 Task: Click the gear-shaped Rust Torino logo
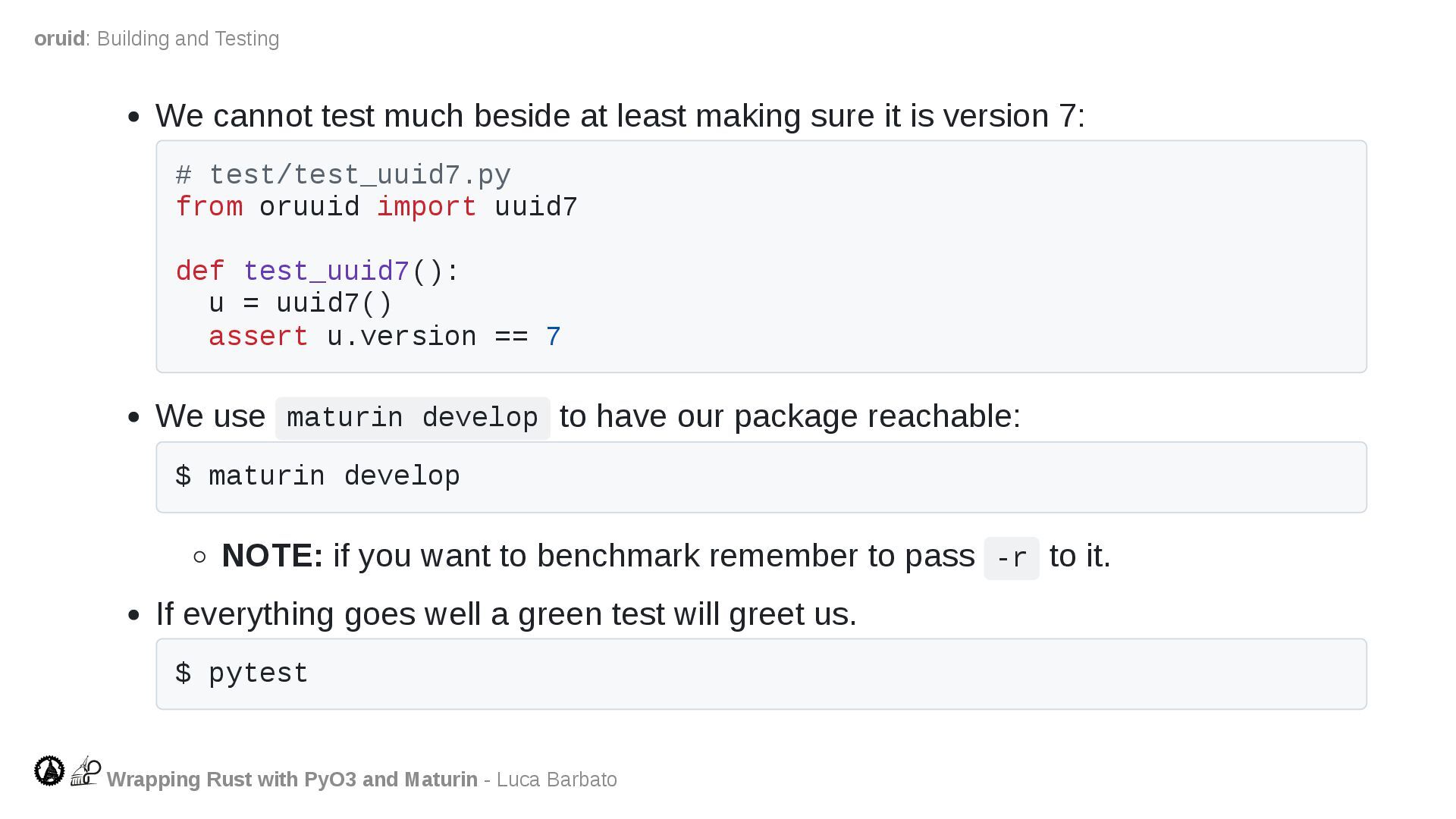pyautogui.click(x=49, y=770)
